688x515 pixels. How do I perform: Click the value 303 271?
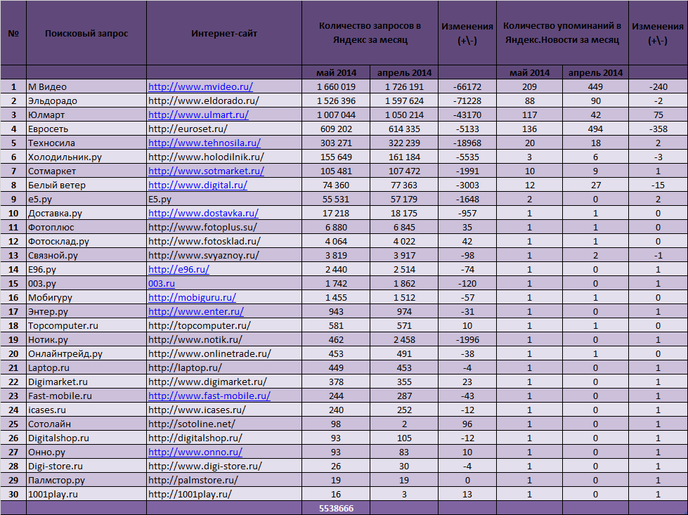point(336,143)
